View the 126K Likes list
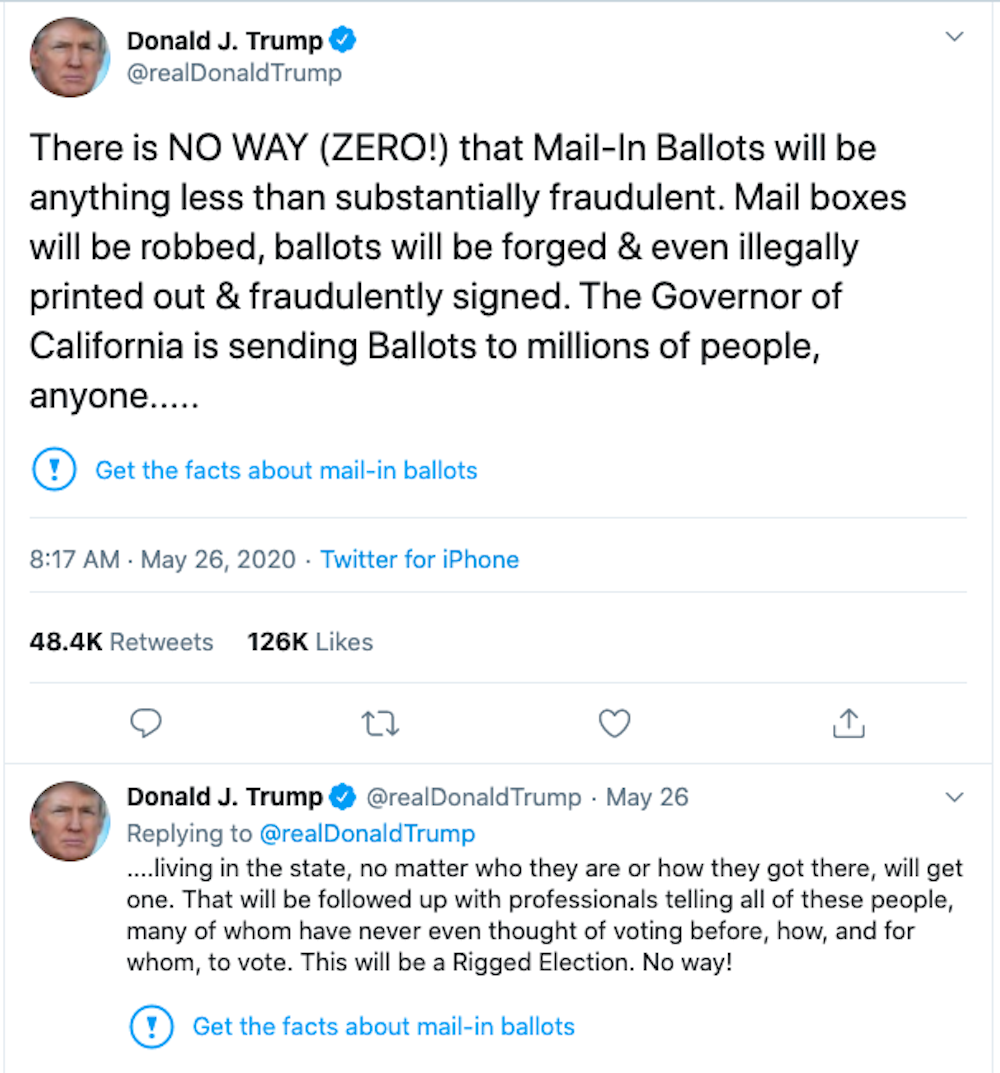 click(x=309, y=642)
